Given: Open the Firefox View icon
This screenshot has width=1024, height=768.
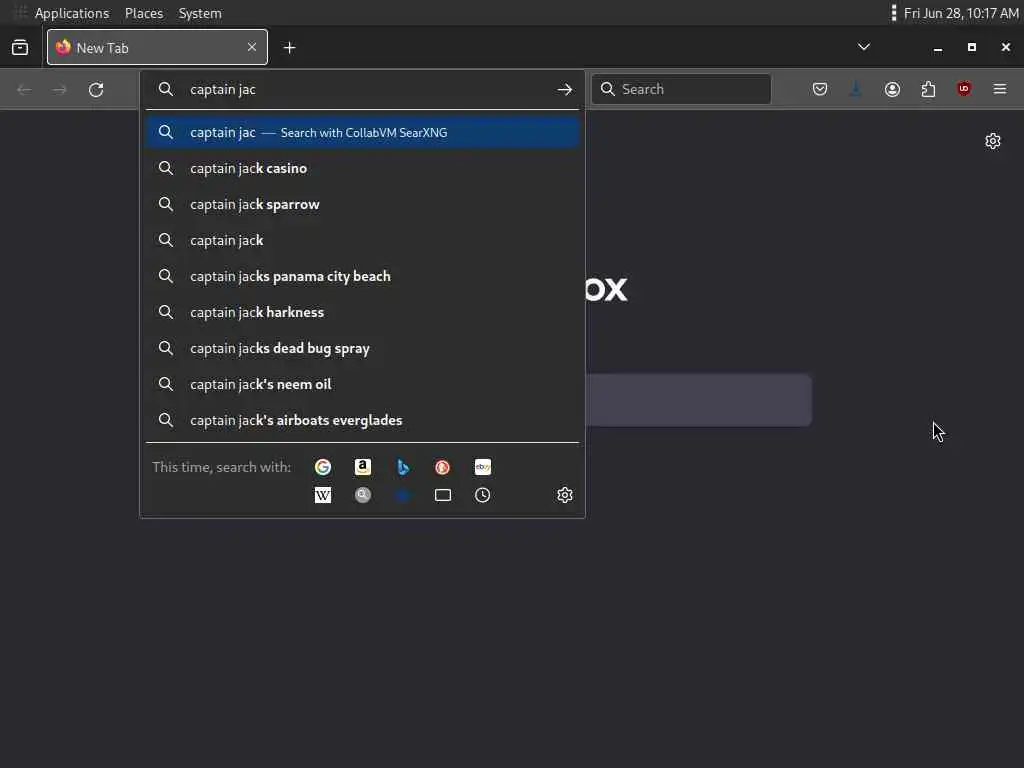Looking at the screenshot, I should (20, 48).
